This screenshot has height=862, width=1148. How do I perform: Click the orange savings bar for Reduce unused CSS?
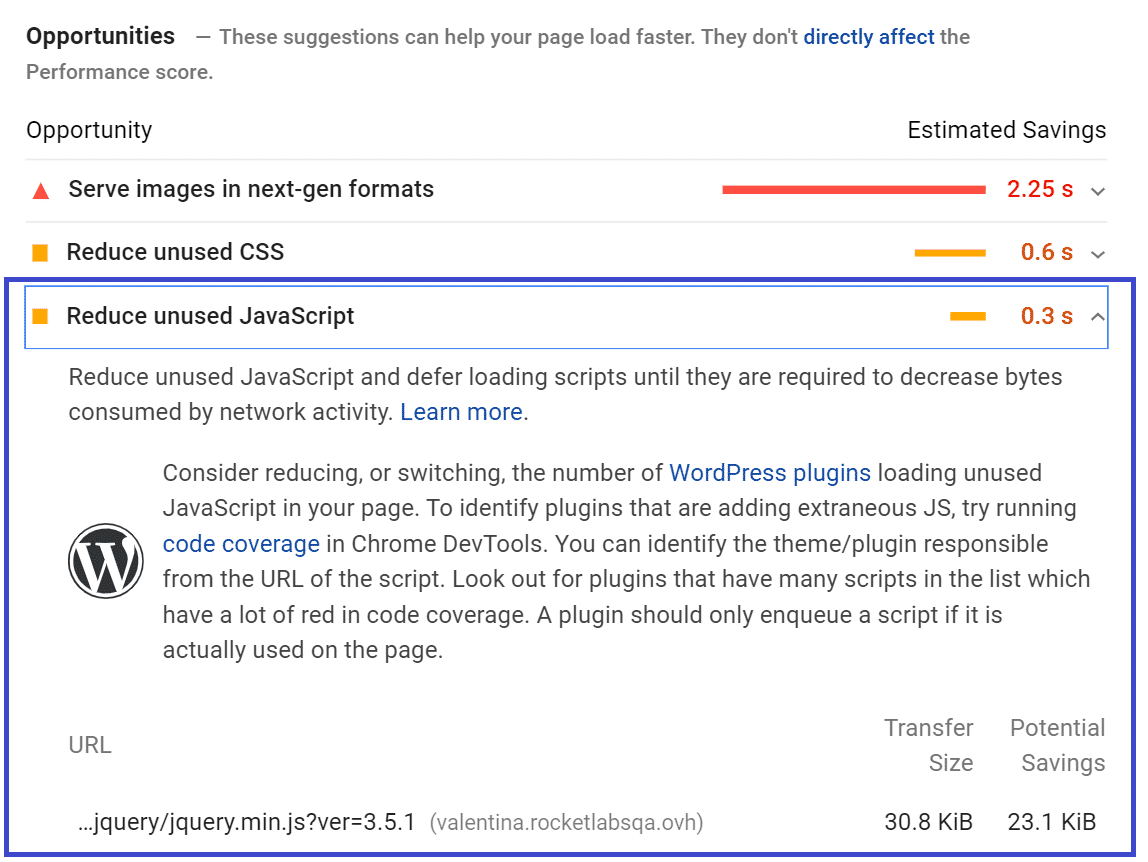949,253
